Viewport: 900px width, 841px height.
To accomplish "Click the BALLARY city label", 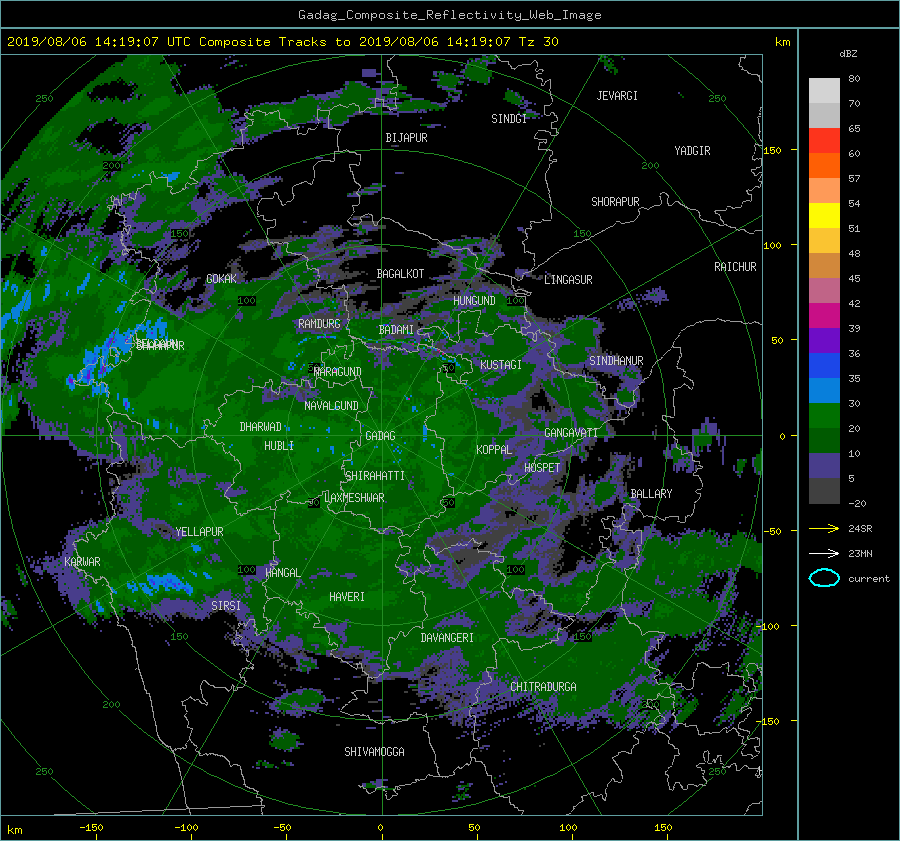I will pos(651,494).
